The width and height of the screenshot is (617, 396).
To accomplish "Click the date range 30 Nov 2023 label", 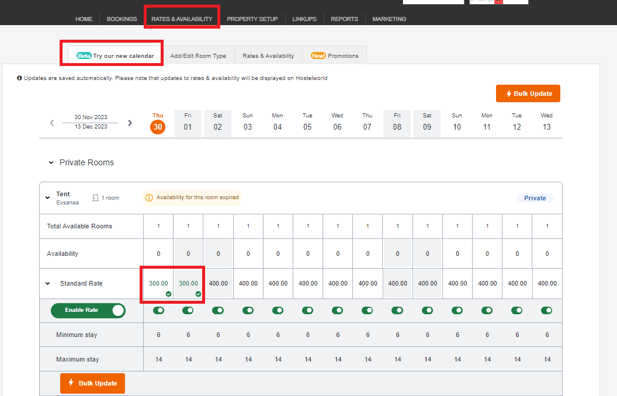I will 91,117.
